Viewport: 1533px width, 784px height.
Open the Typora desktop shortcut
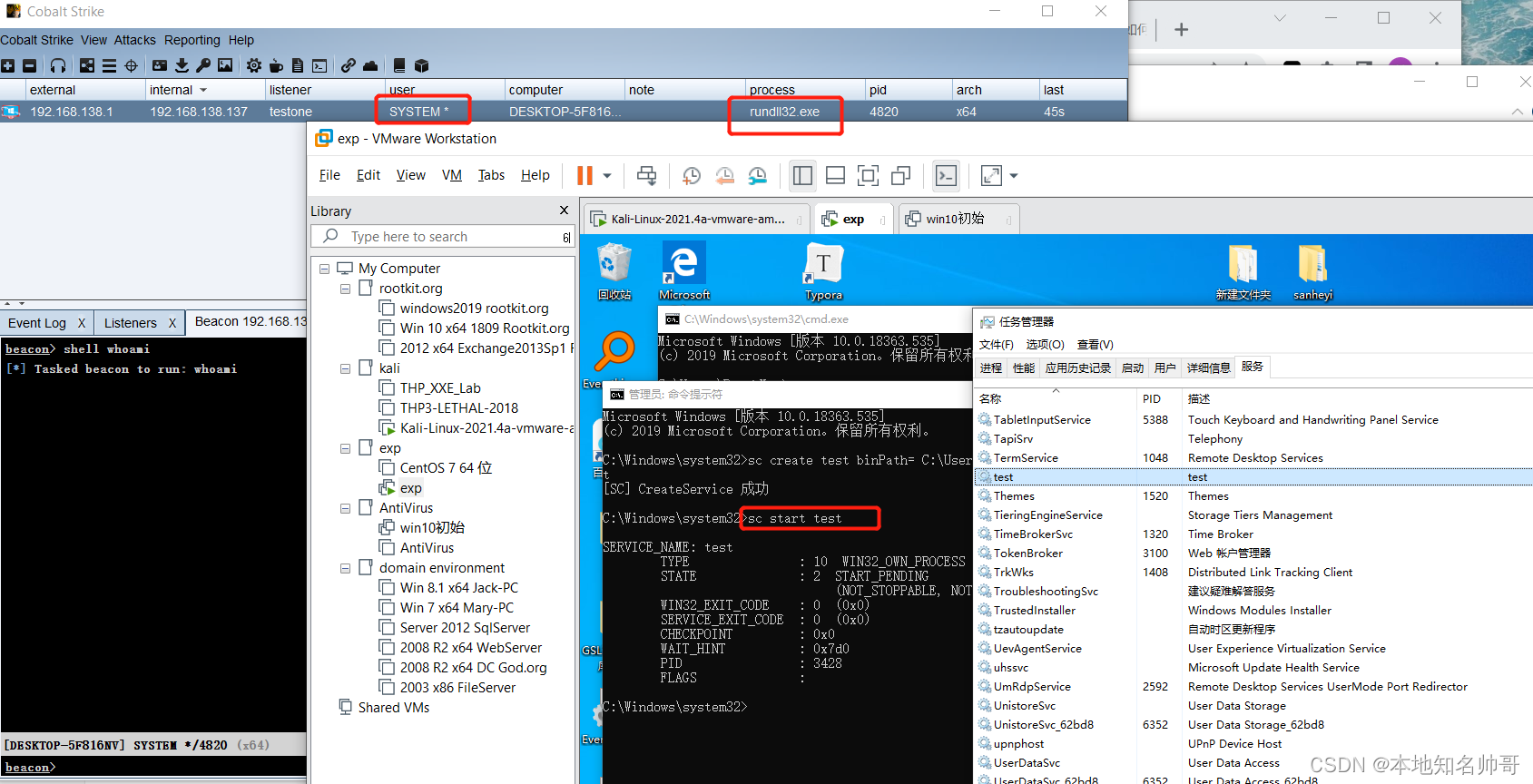[823, 271]
